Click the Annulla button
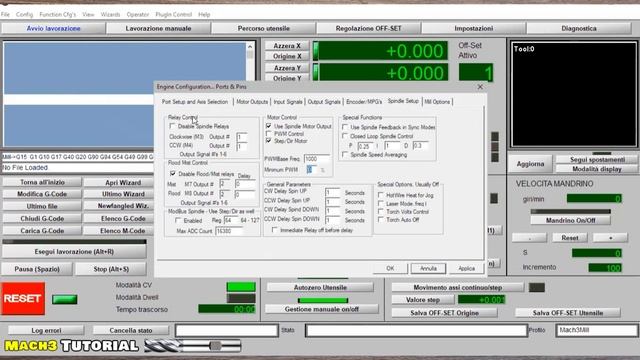The height and width of the screenshot is (360, 640). pyautogui.click(x=428, y=268)
